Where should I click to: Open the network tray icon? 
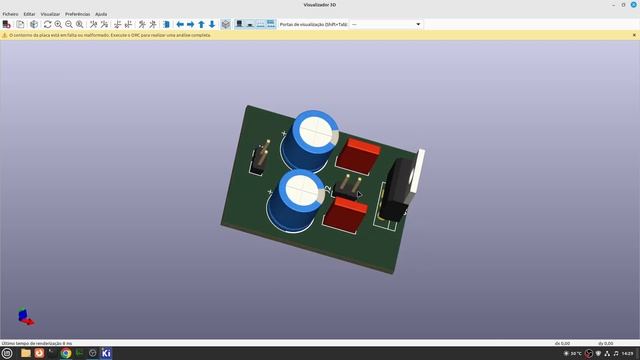point(607,353)
